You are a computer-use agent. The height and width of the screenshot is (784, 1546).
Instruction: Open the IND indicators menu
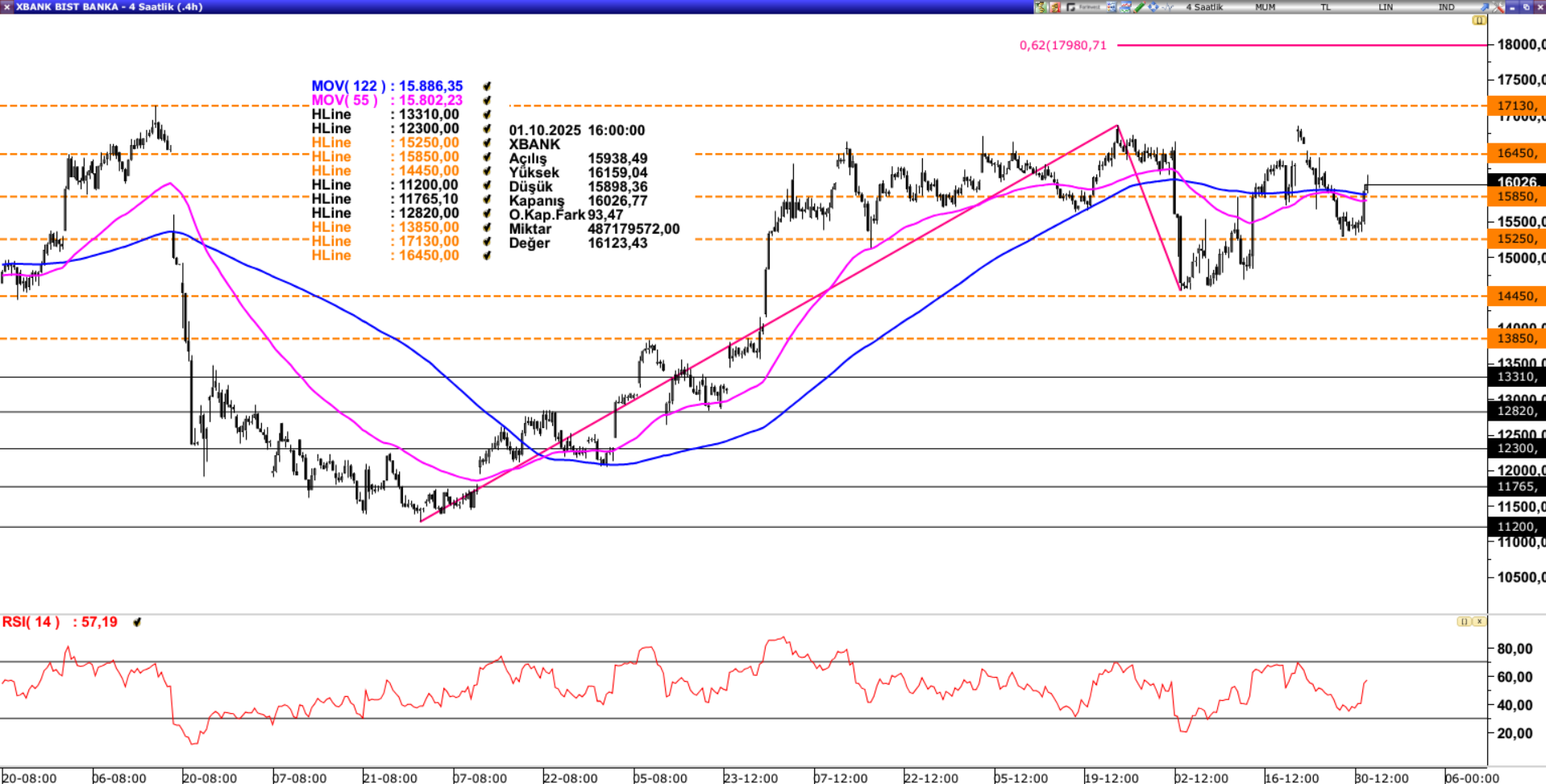pyautogui.click(x=1446, y=6)
